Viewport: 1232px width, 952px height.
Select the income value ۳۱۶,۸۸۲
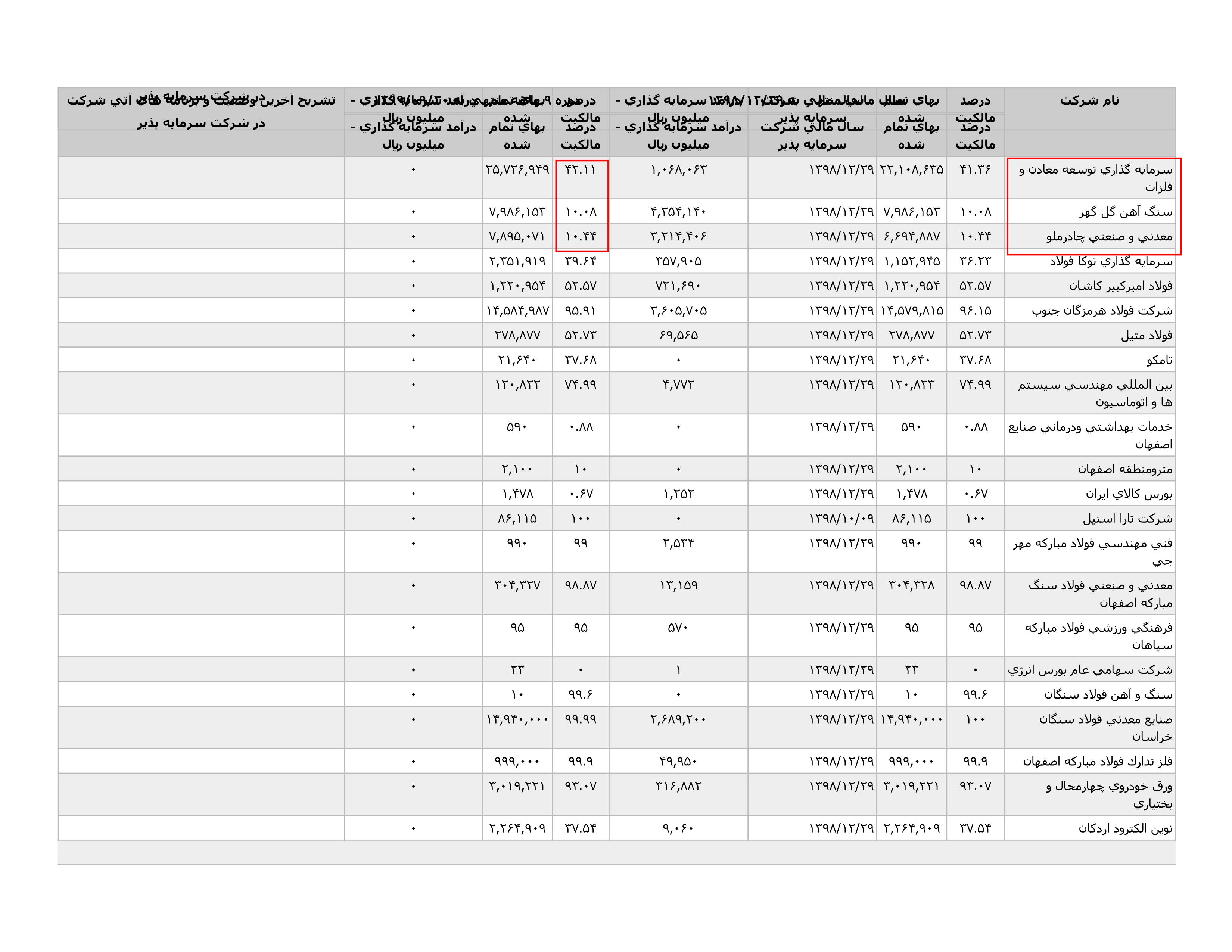click(x=679, y=787)
